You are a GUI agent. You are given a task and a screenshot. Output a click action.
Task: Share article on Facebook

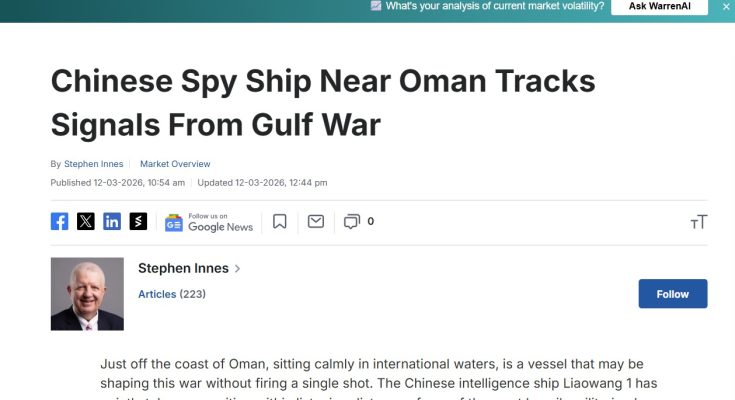pyautogui.click(x=60, y=221)
